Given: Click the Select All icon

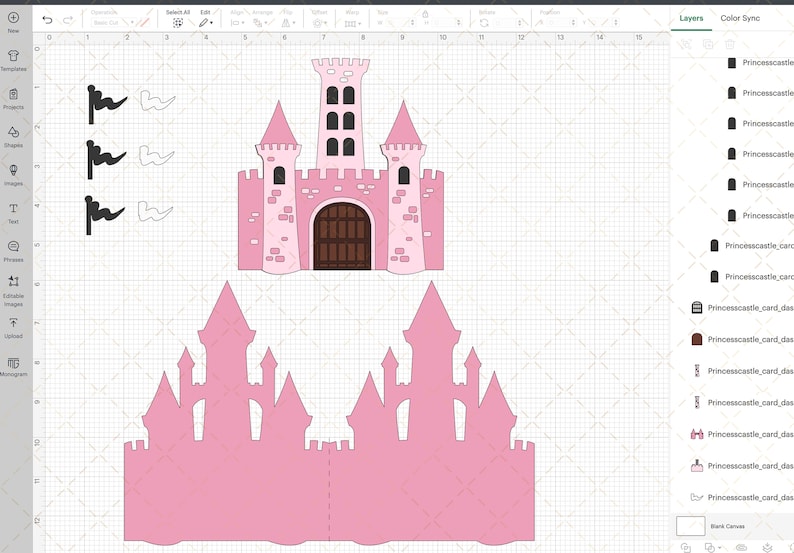Looking at the screenshot, I should tap(178, 23).
